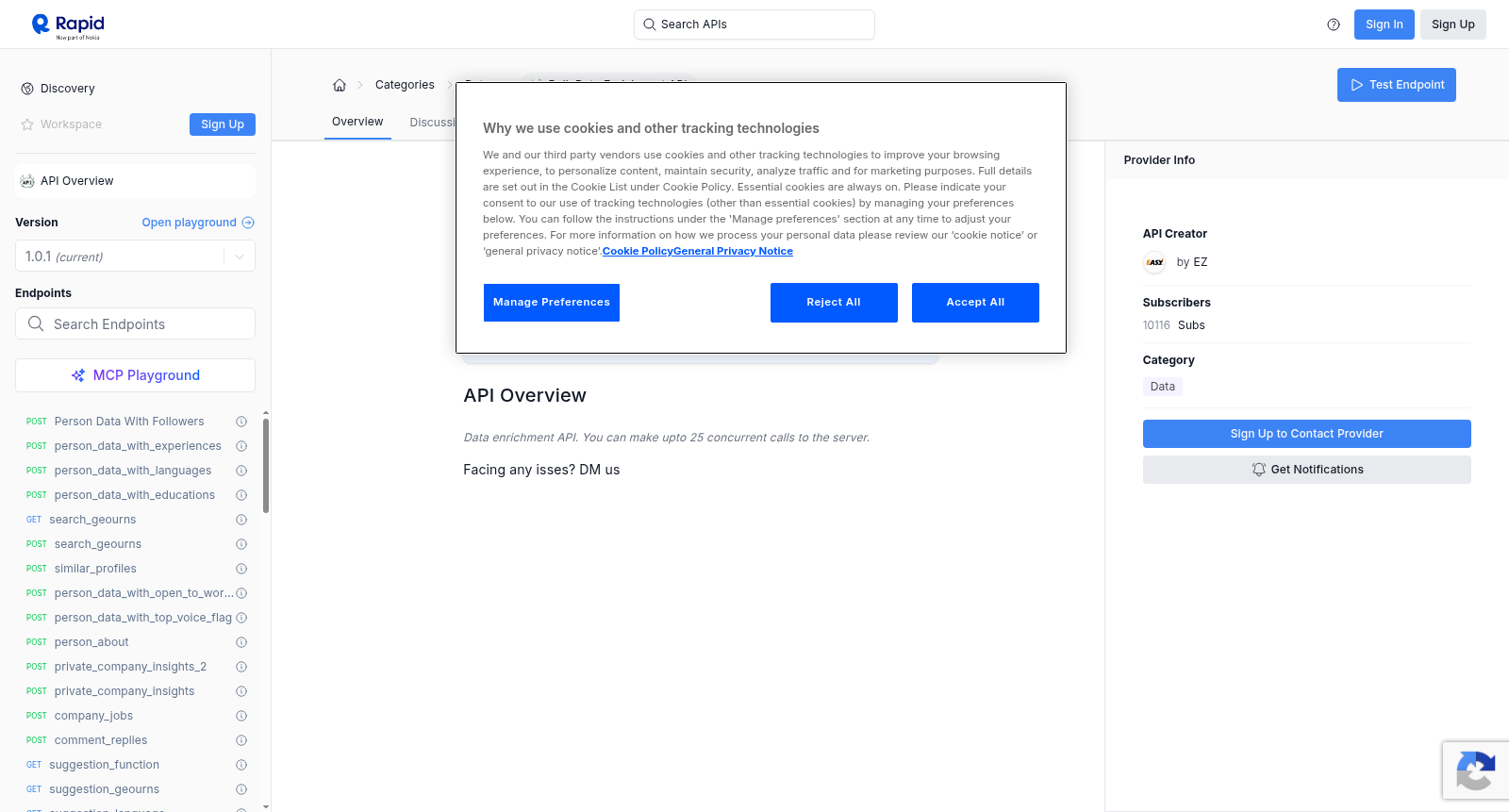Image resolution: width=1509 pixels, height=812 pixels.
Task: Select comment_replies endpoint
Action: point(101,740)
